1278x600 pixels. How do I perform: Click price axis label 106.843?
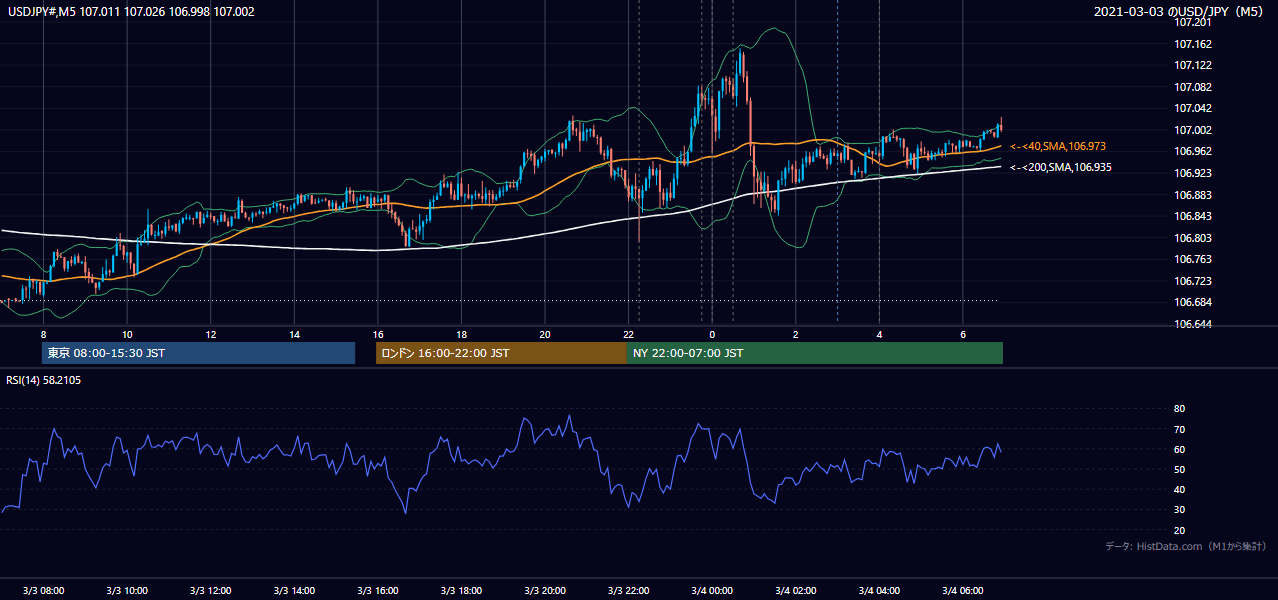pos(1193,216)
